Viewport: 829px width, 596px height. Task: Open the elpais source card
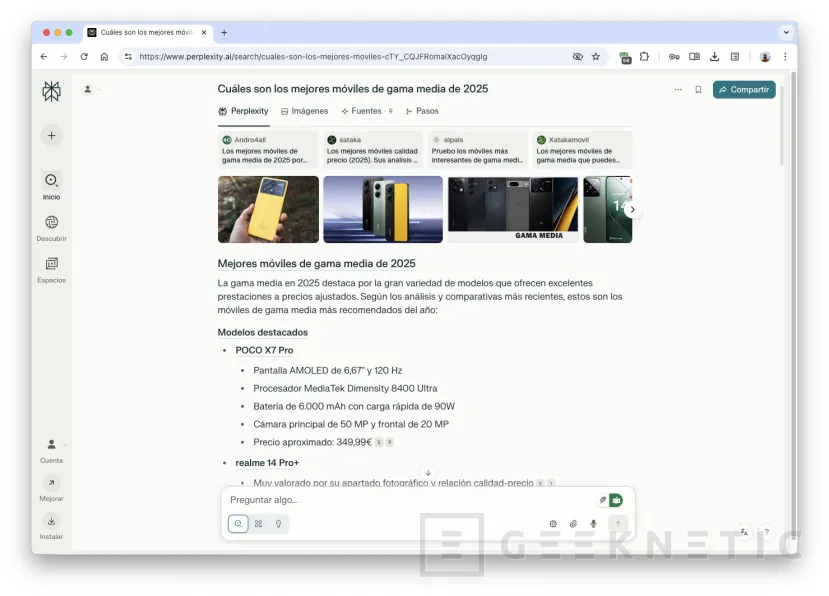coord(477,150)
